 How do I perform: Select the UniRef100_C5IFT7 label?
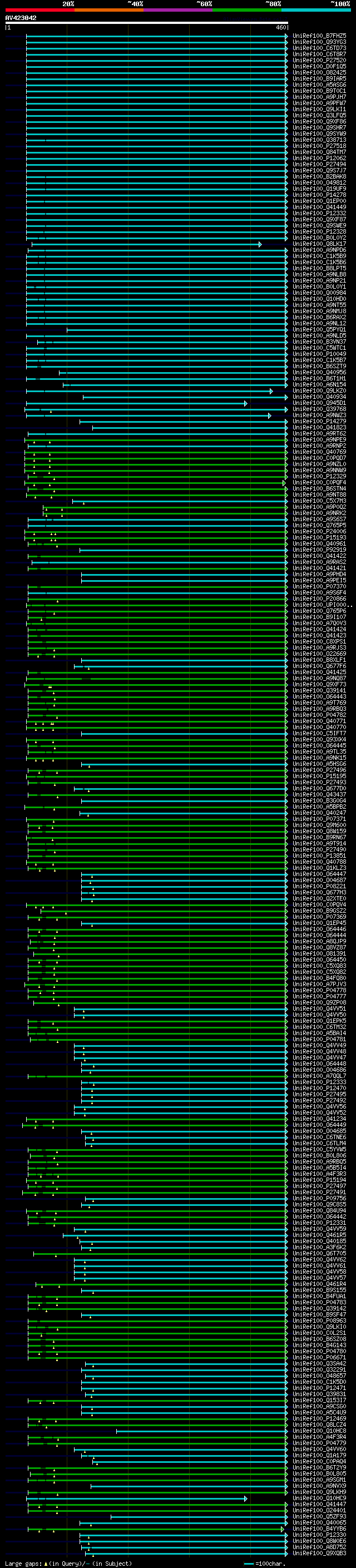pyautogui.click(x=319, y=734)
